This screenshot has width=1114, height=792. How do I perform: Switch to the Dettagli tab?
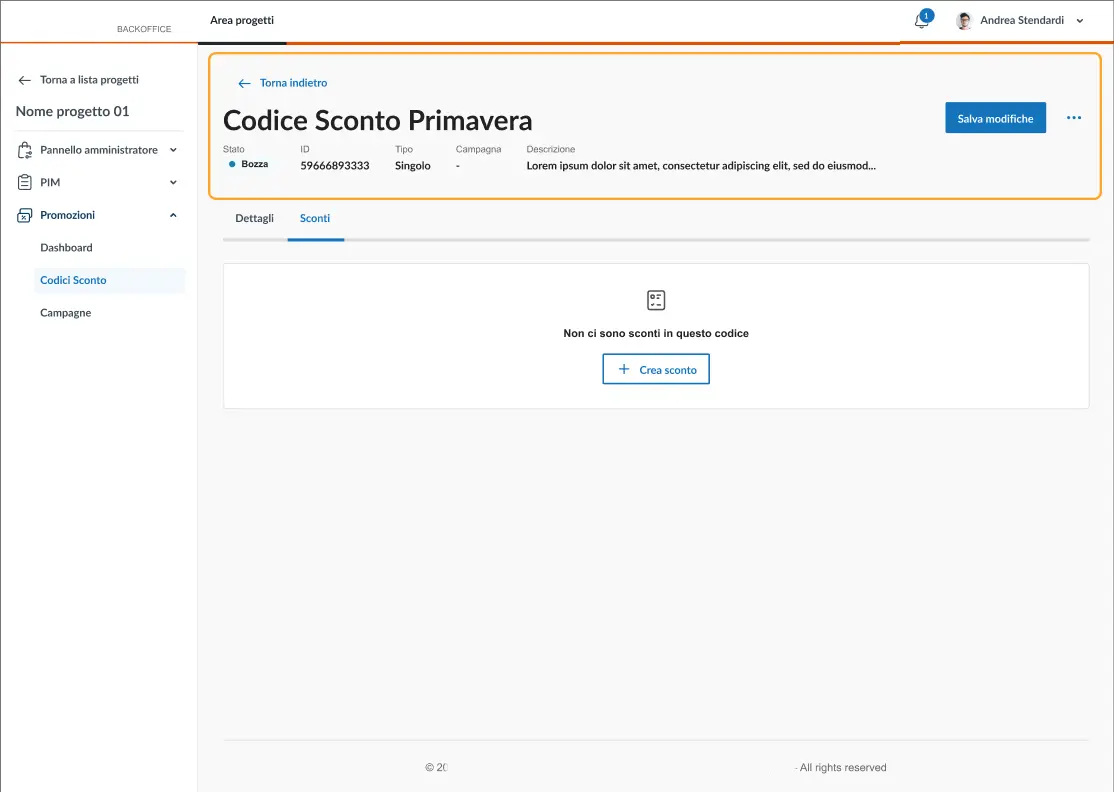[254, 218]
